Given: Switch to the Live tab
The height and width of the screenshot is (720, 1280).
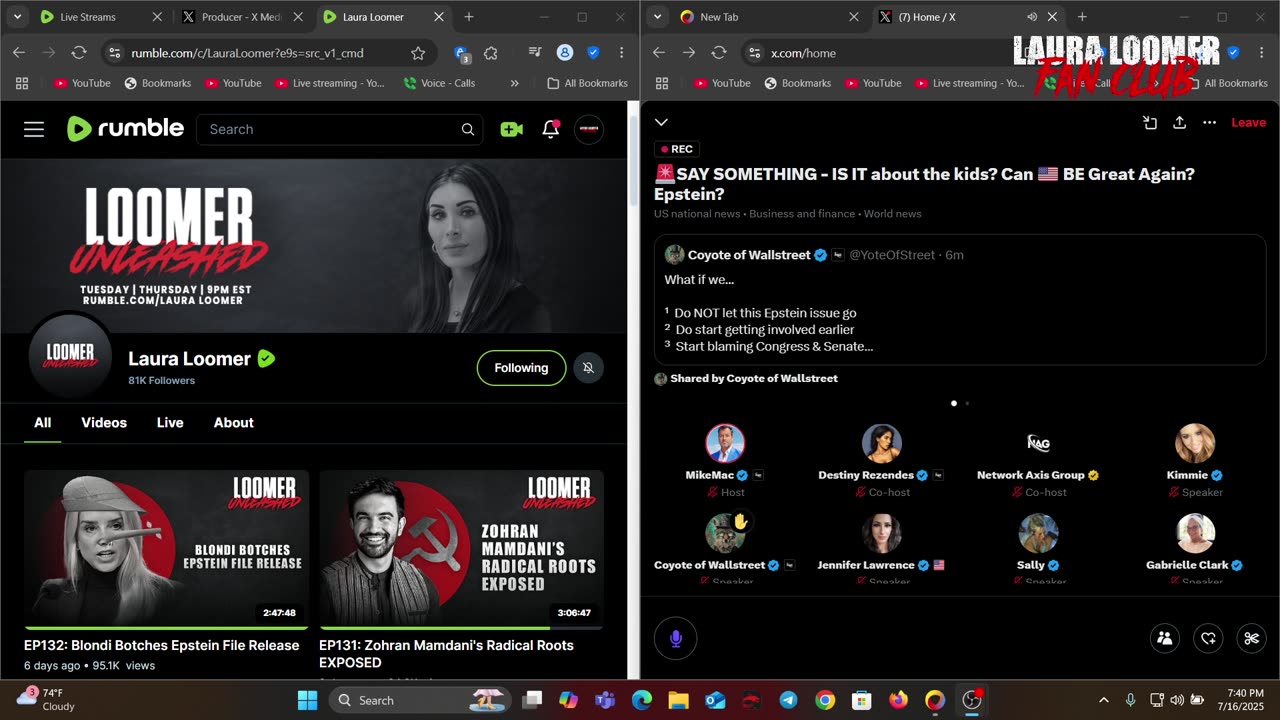Looking at the screenshot, I should click(x=170, y=423).
